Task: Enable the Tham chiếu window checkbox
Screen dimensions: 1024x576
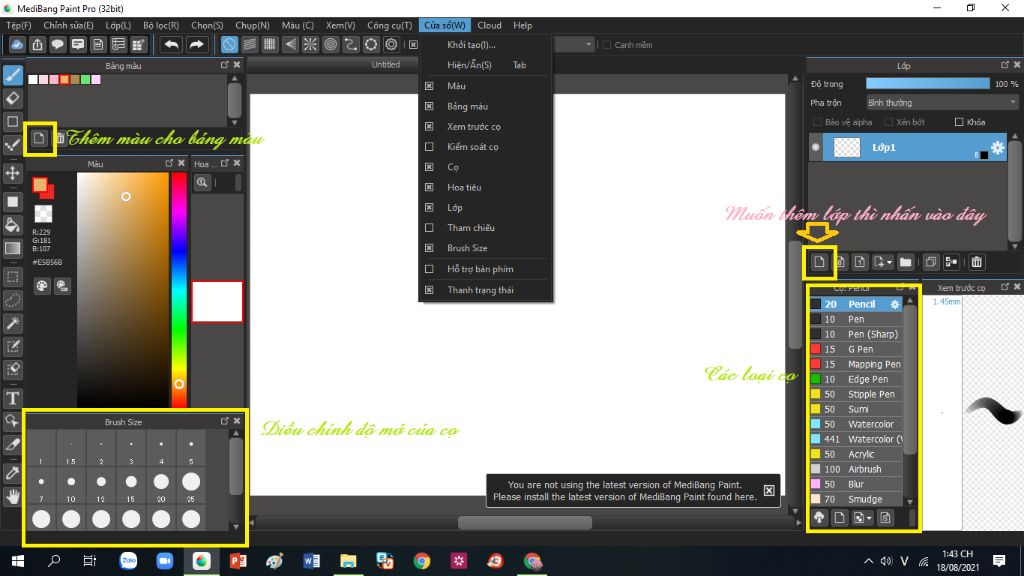Action: click(x=429, y=228)
